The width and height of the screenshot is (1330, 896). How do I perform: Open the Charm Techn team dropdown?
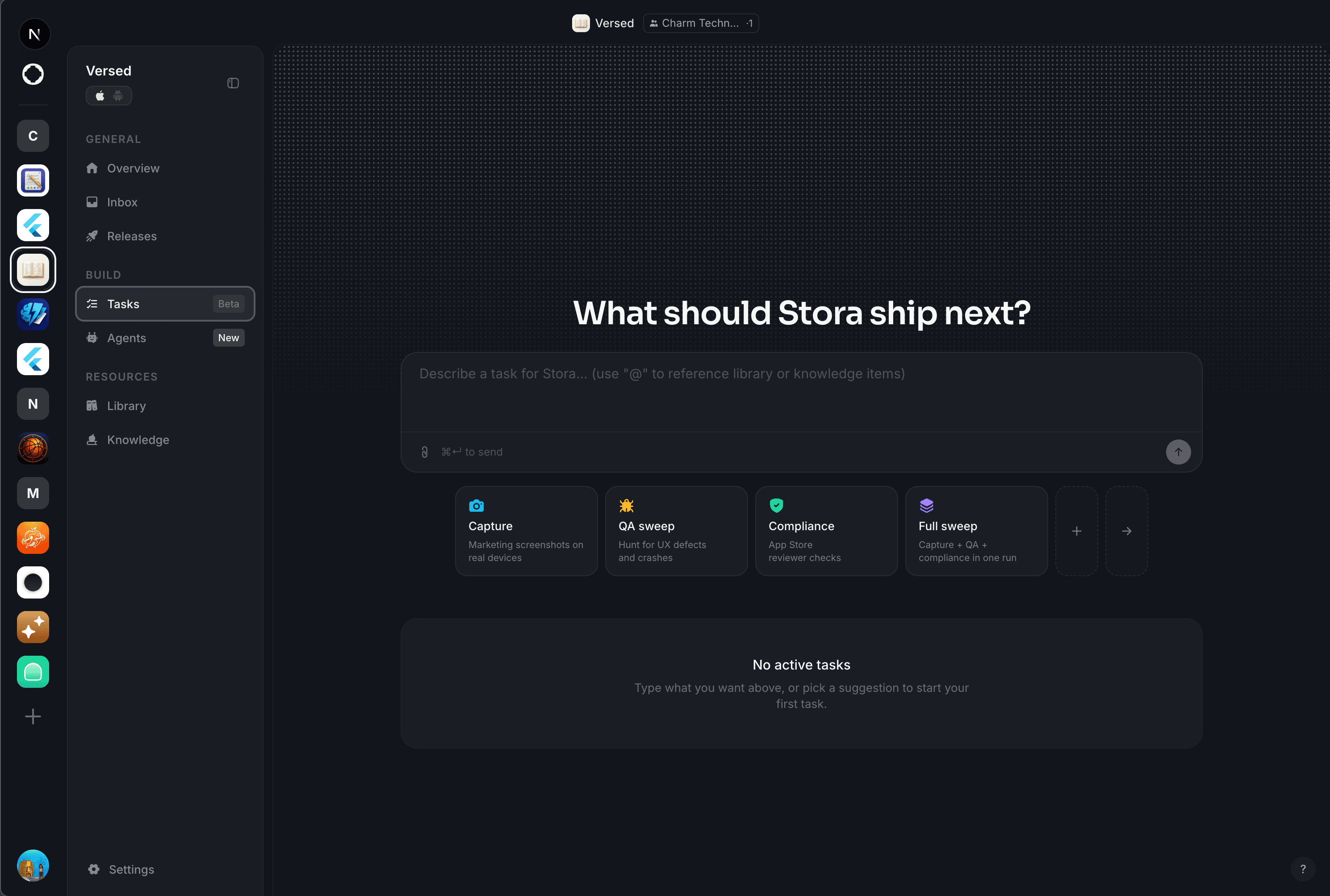coord(700,23)
